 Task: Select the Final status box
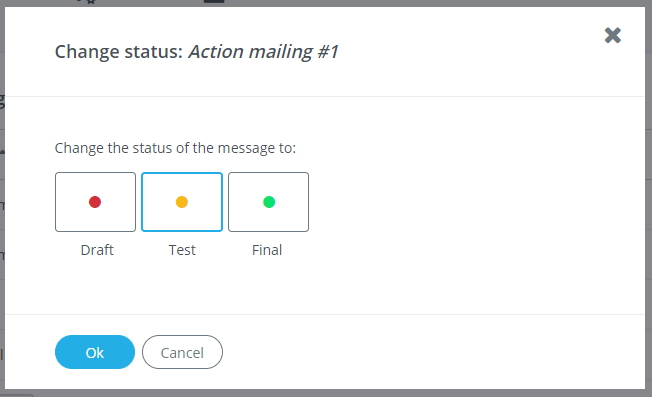tap(268, 202)
